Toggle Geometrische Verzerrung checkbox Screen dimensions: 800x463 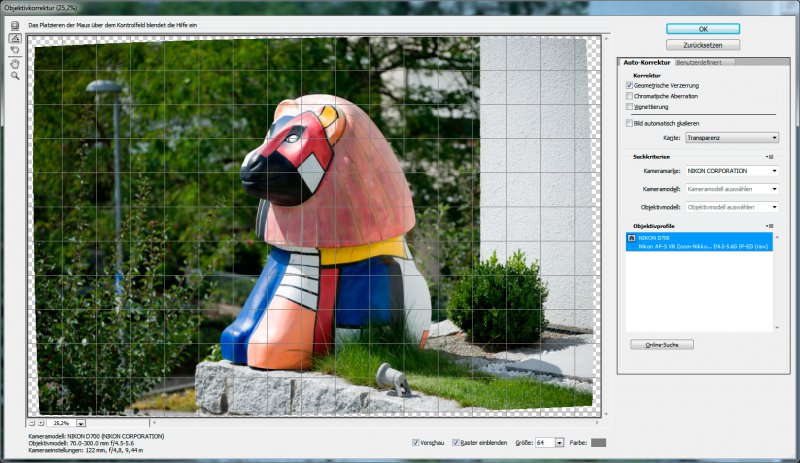click(x=629, y=85)
